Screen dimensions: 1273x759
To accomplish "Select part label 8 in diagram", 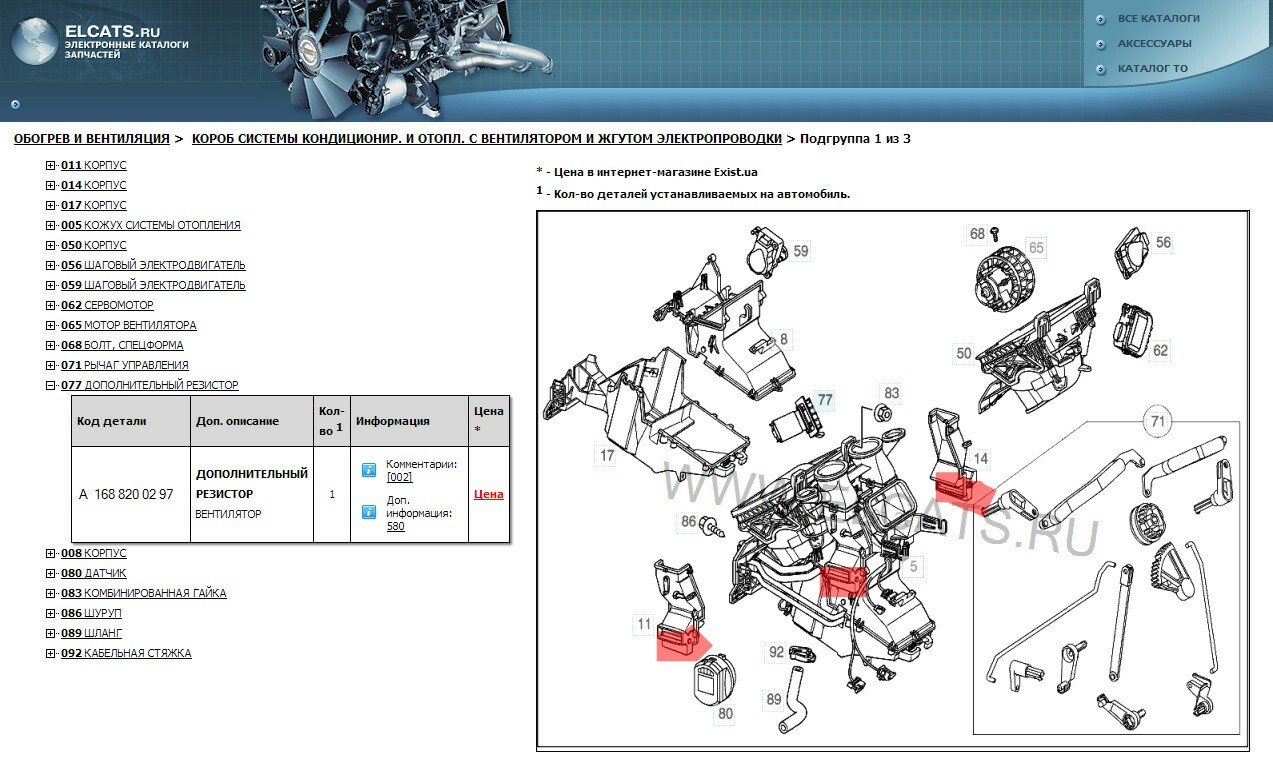I will pos(784,339).
